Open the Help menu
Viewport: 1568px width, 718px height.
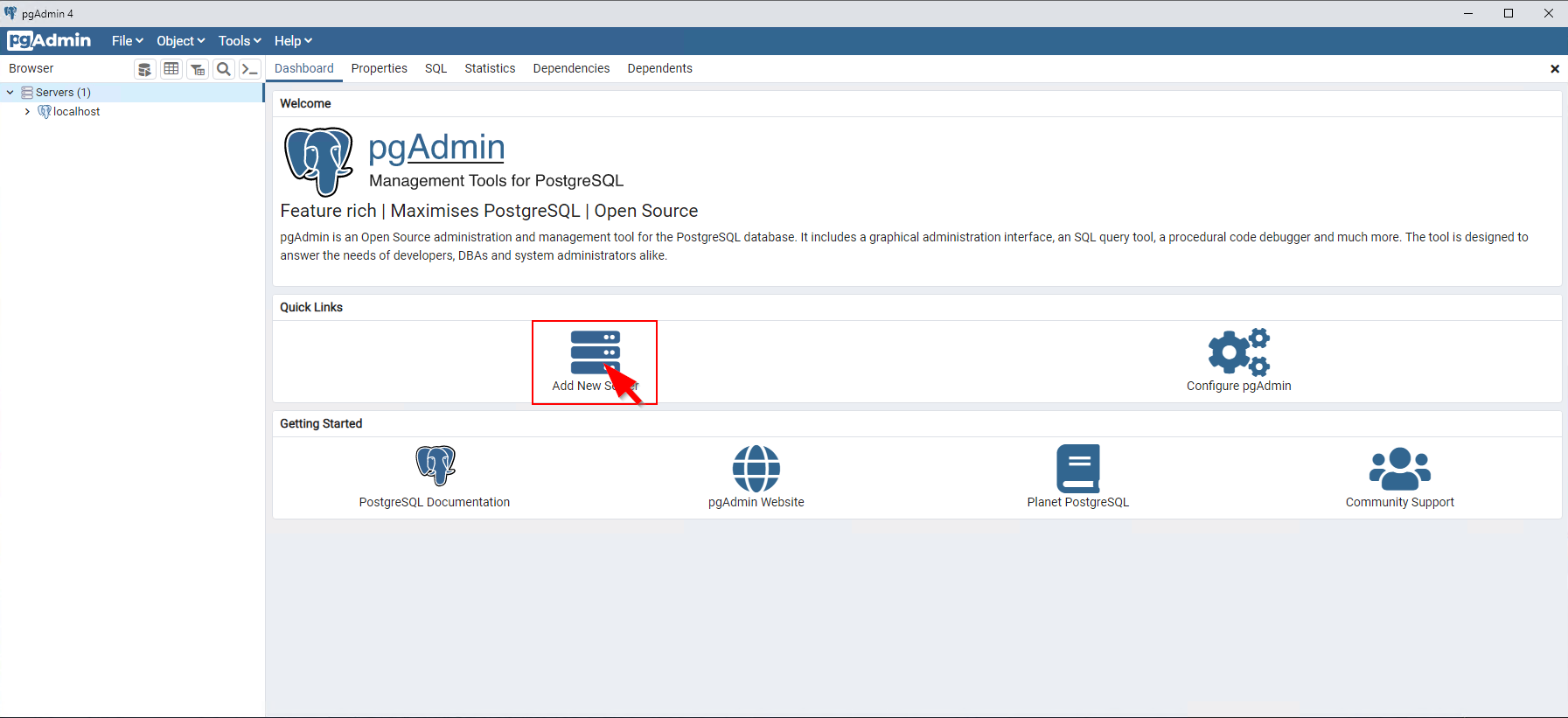[293, 41]
